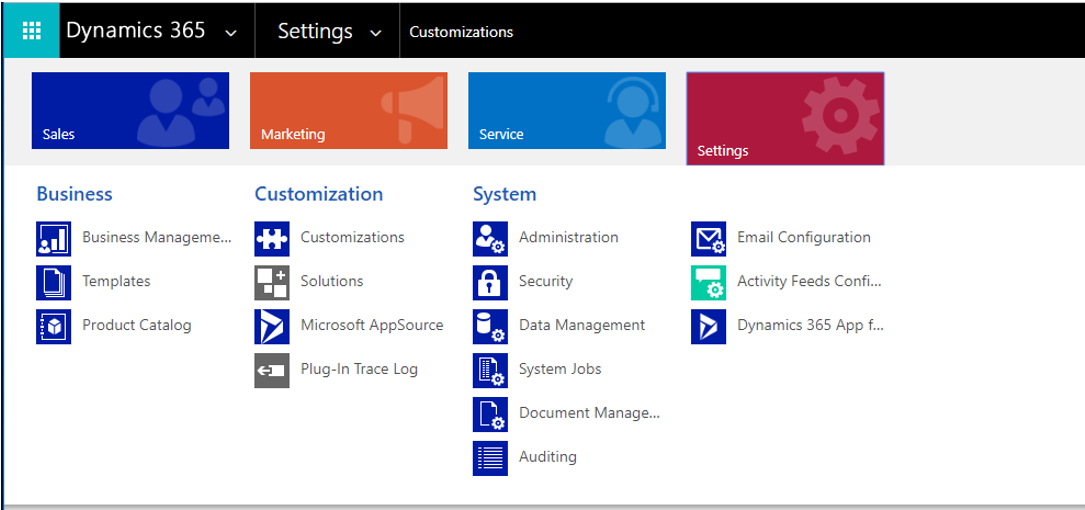This screenshot has height=510, width=1085.
Task: Click the Security padlock icon
Action: 490,282
